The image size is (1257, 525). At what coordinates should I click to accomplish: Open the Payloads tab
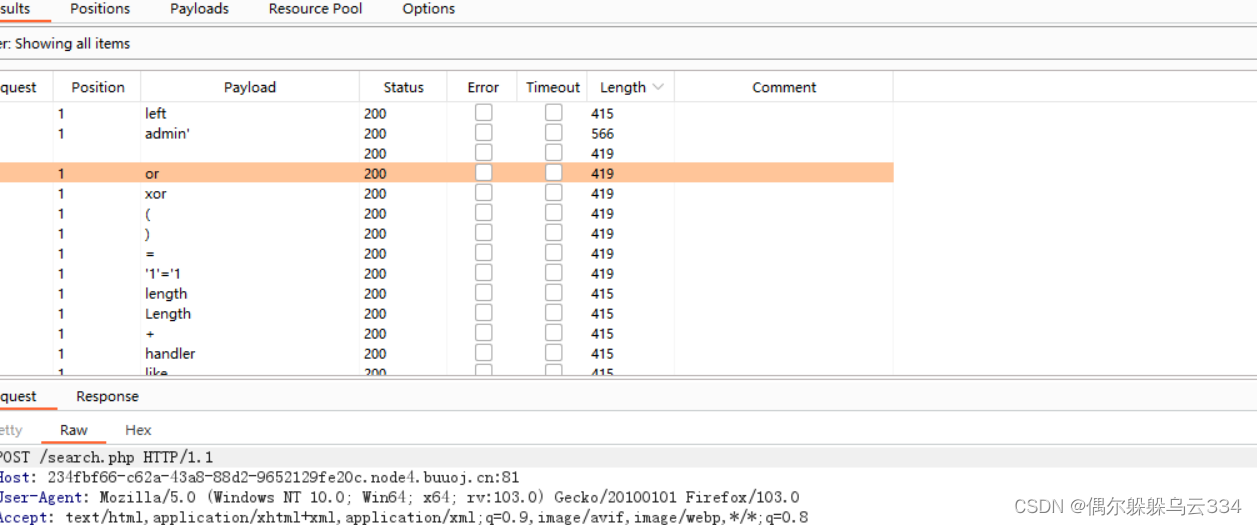point(199,9)
